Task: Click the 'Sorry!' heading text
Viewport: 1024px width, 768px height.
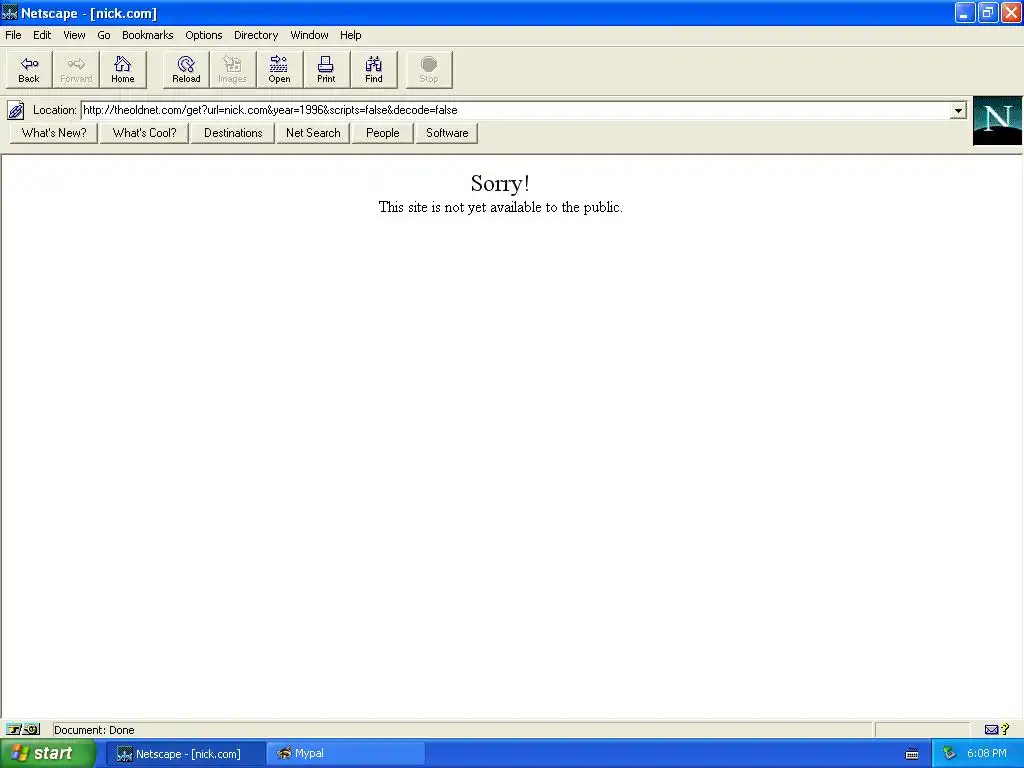Action: tap(500, 184)
